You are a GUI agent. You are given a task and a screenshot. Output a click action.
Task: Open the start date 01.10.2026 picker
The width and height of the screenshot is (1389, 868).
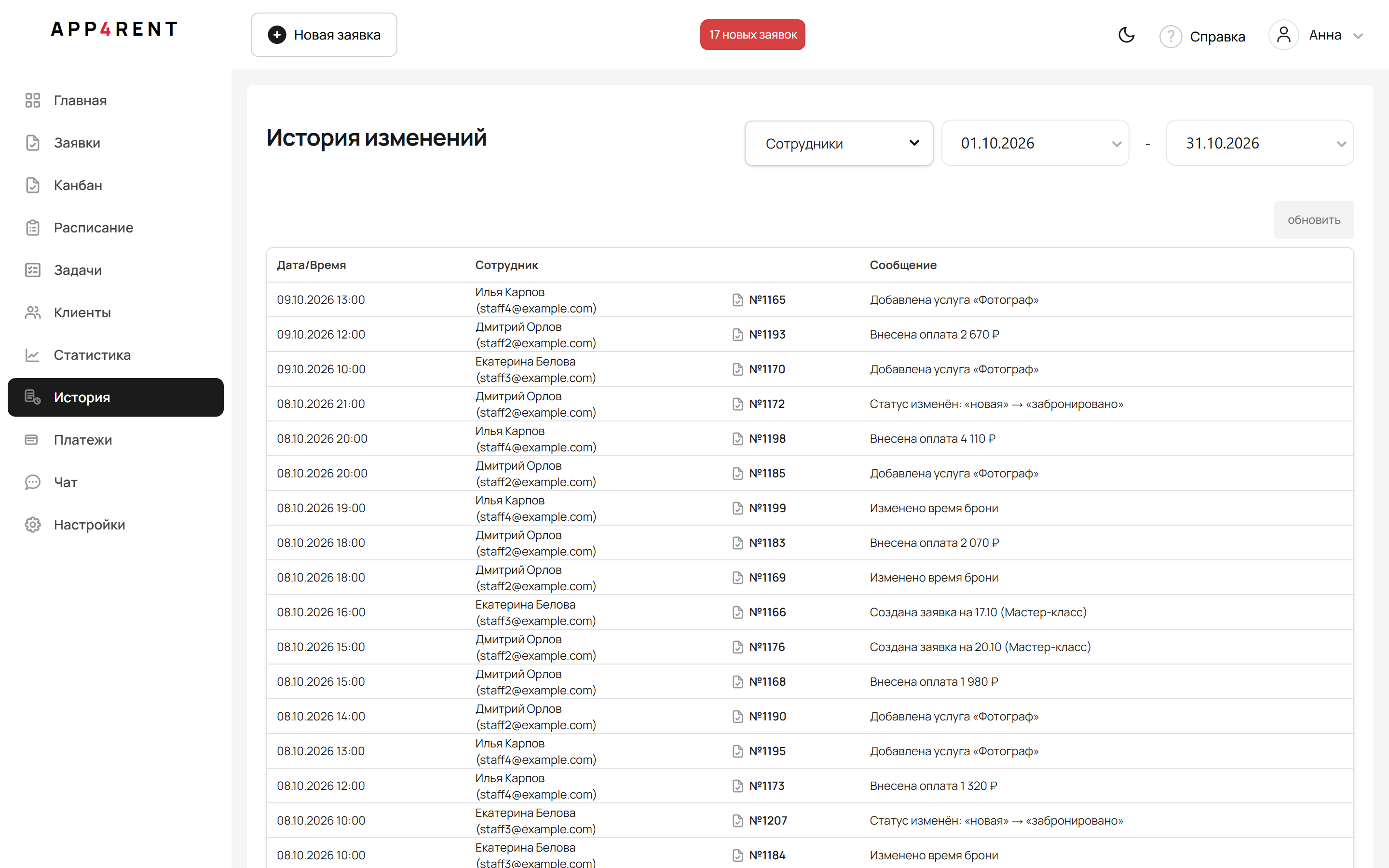[x=1035, y=144]
